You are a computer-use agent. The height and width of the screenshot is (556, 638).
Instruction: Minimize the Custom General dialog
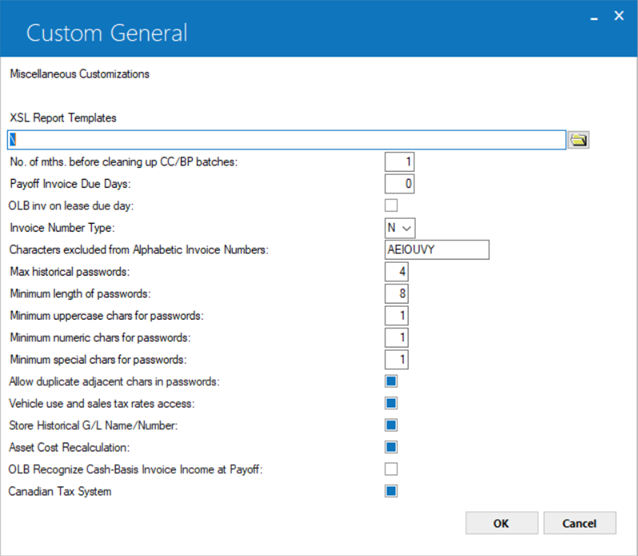594,17
